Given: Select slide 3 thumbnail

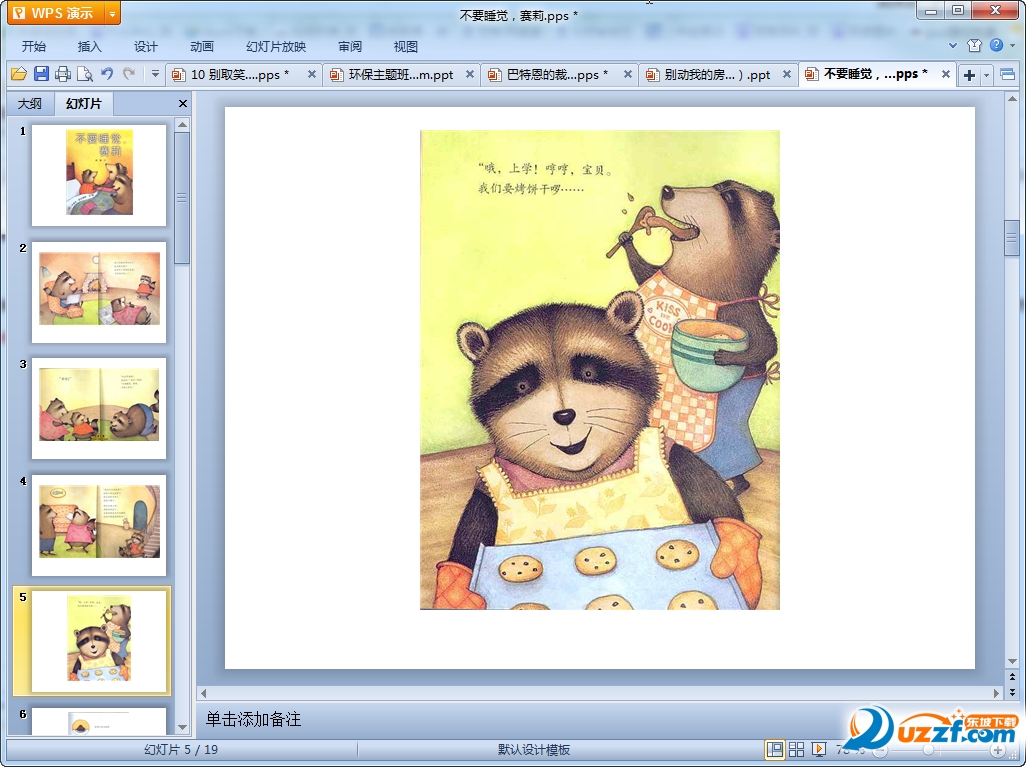Looking at the screenshot, I should coord(99,408).
